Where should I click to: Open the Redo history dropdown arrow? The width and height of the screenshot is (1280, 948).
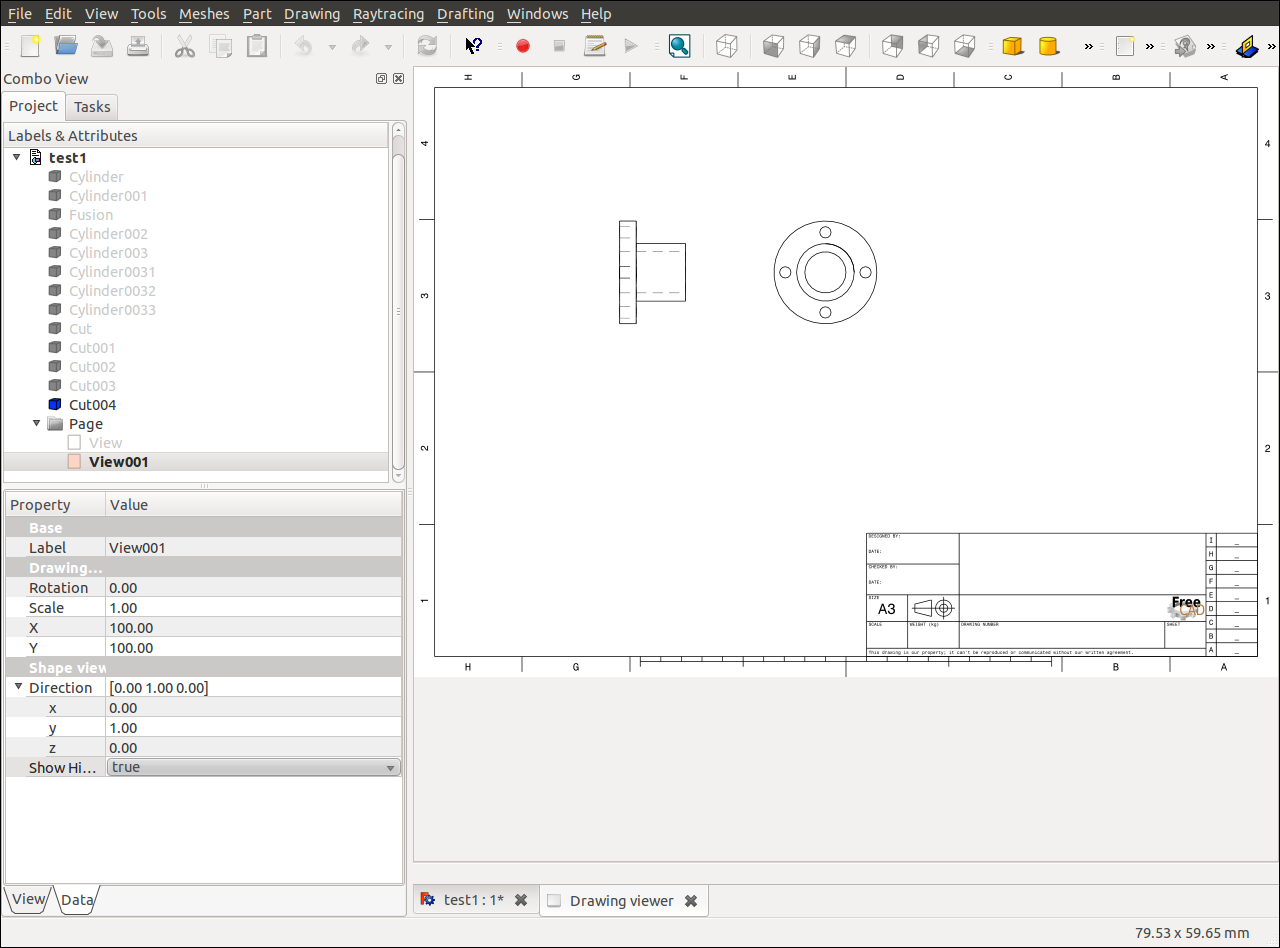[388, 47]
